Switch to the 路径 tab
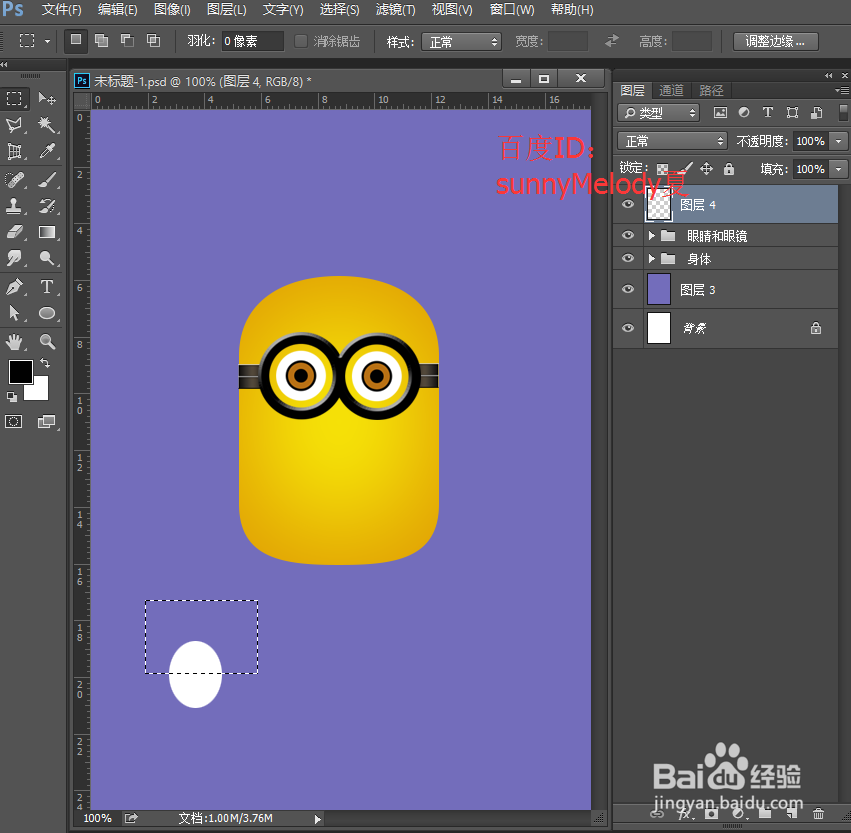 pyautogui.click(x=711, y=90)
